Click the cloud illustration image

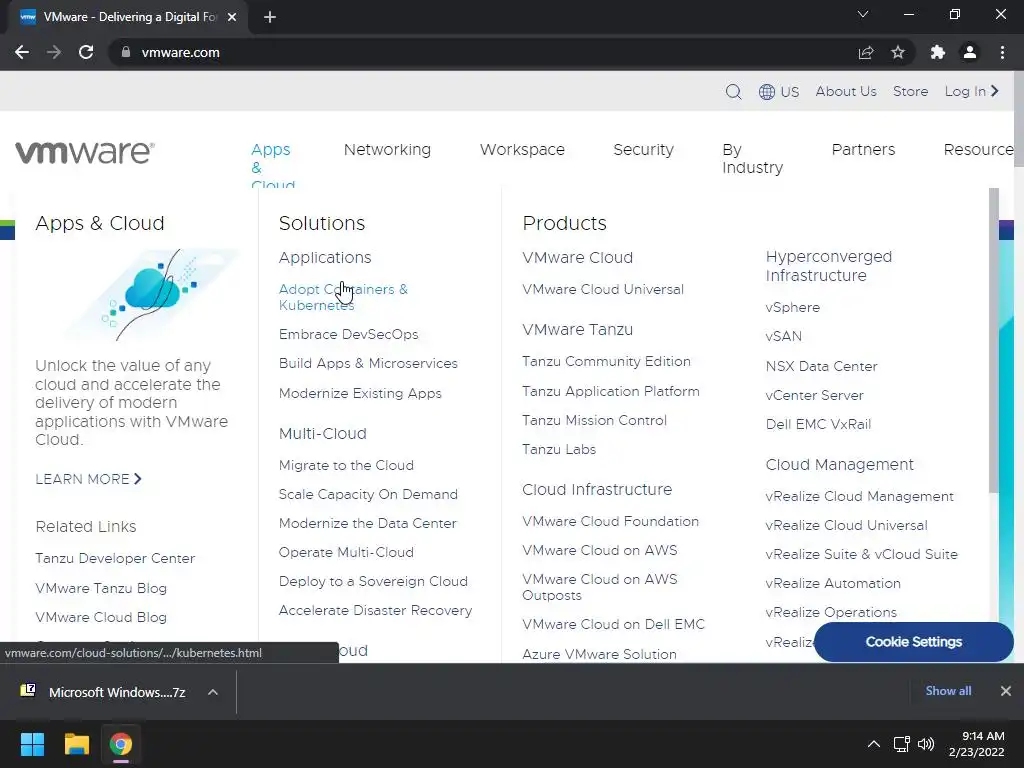coord(152,295)
